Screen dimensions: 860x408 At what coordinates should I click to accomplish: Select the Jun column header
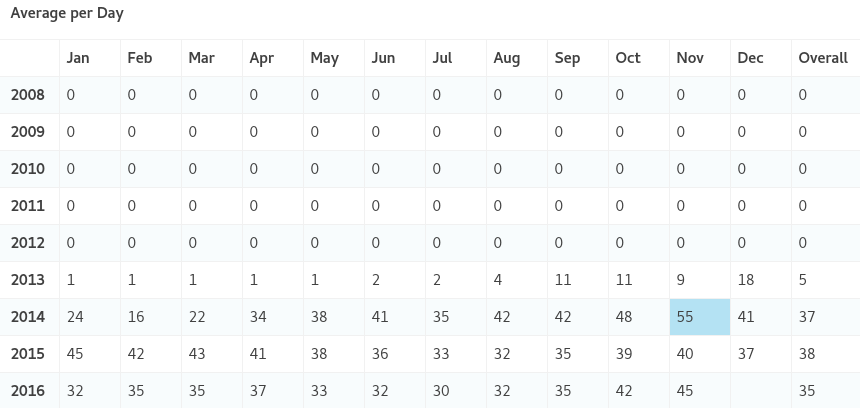(383, 58)
